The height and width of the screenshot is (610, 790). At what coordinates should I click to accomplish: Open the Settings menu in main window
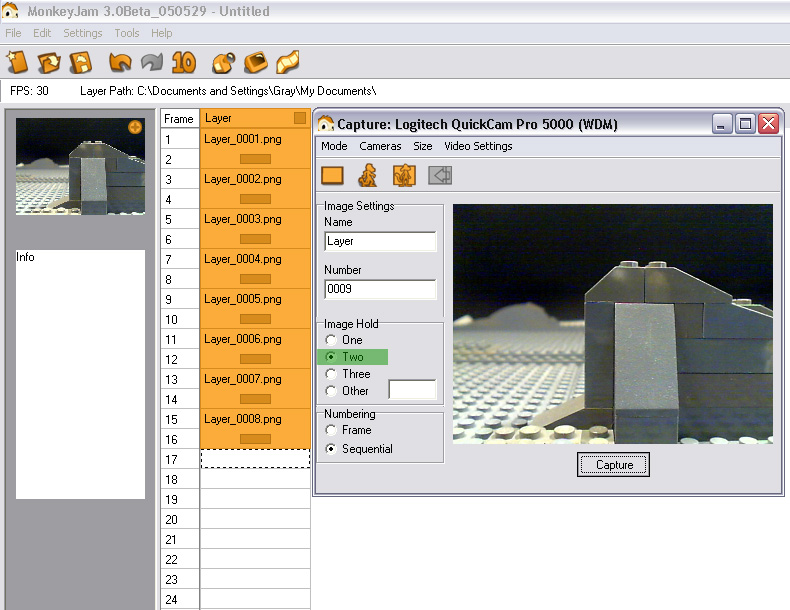coord(83,33)
